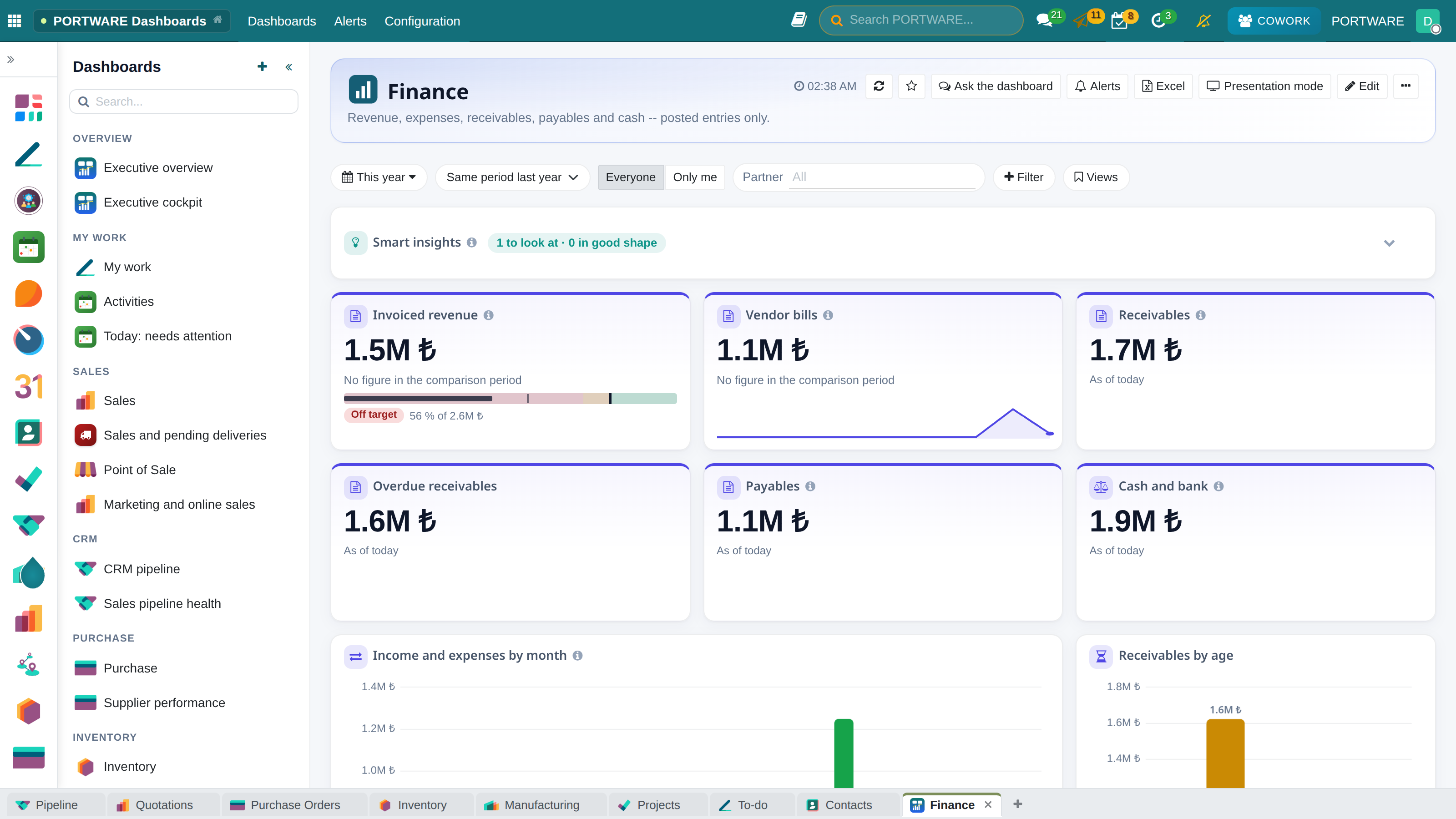Viewport: 1456px width, 819px height.
Task: Enter Presentation mode
Action: coord(1265,86)
